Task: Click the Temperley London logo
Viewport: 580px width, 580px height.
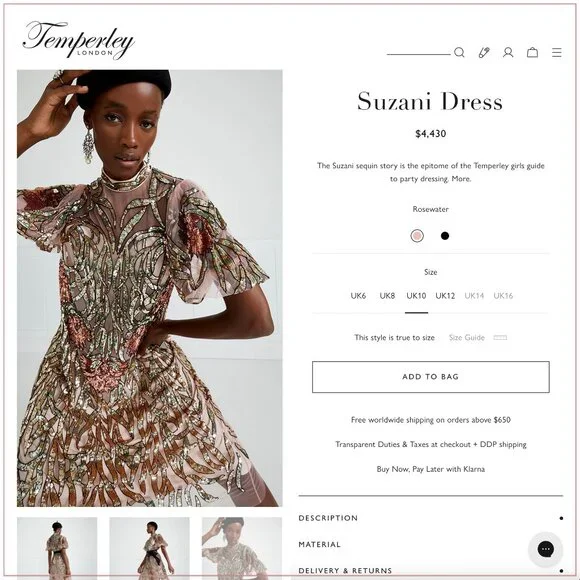Action: [x=78, y=40]
